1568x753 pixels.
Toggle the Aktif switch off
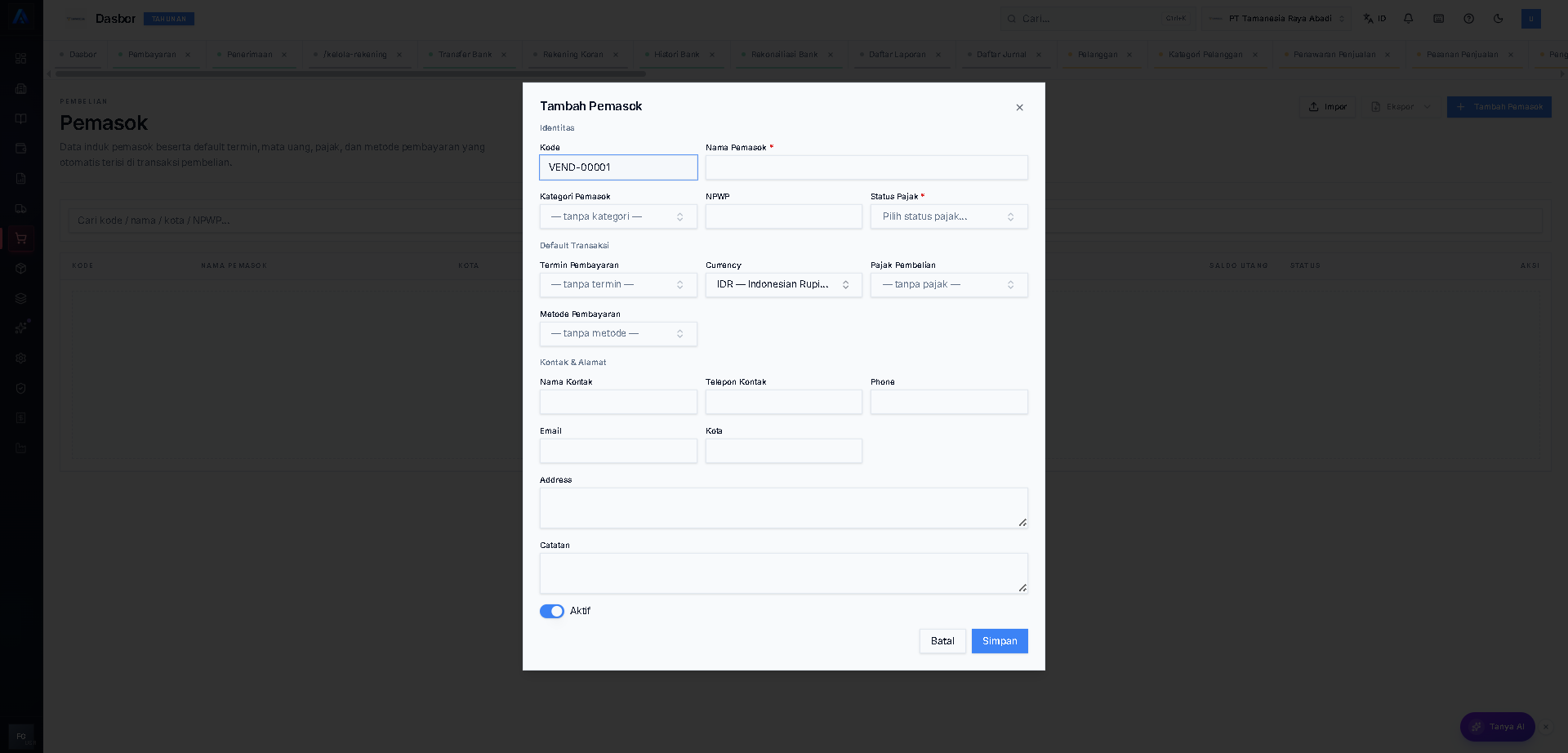(x=552, y=611)
